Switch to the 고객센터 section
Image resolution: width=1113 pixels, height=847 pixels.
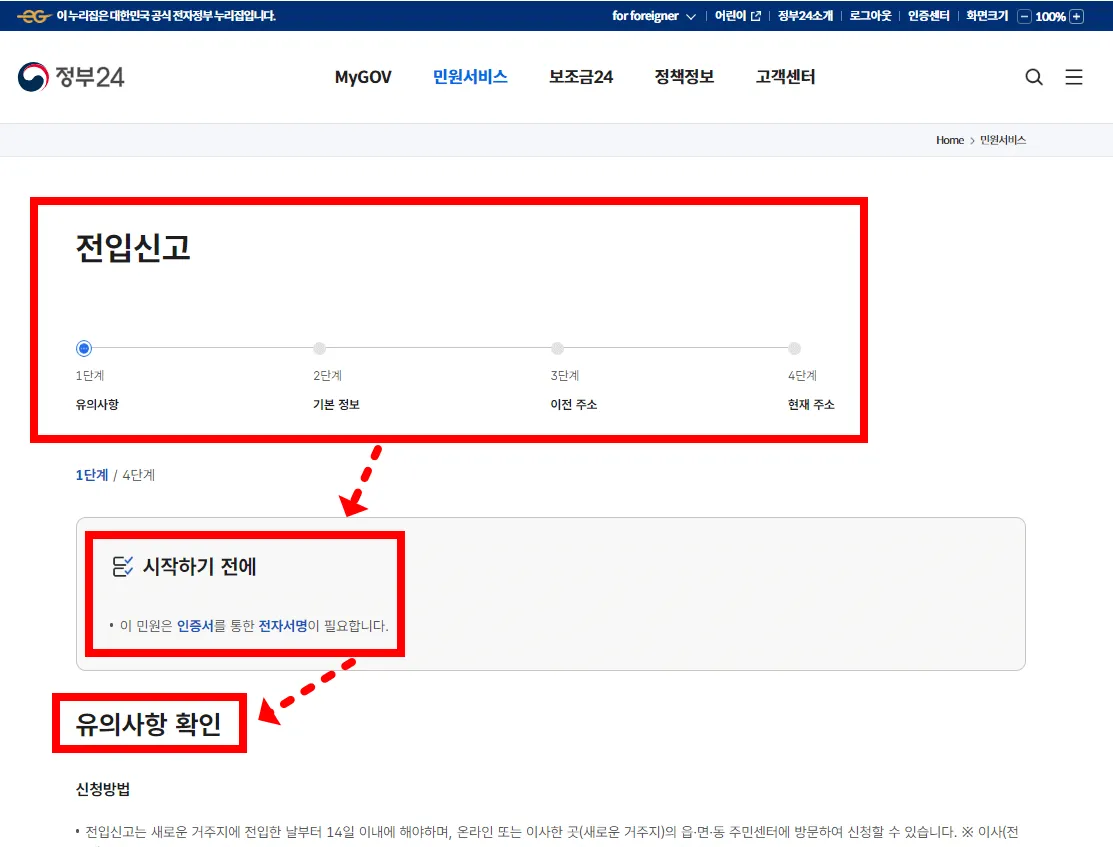pyautogui.click(x=785, y=77)
